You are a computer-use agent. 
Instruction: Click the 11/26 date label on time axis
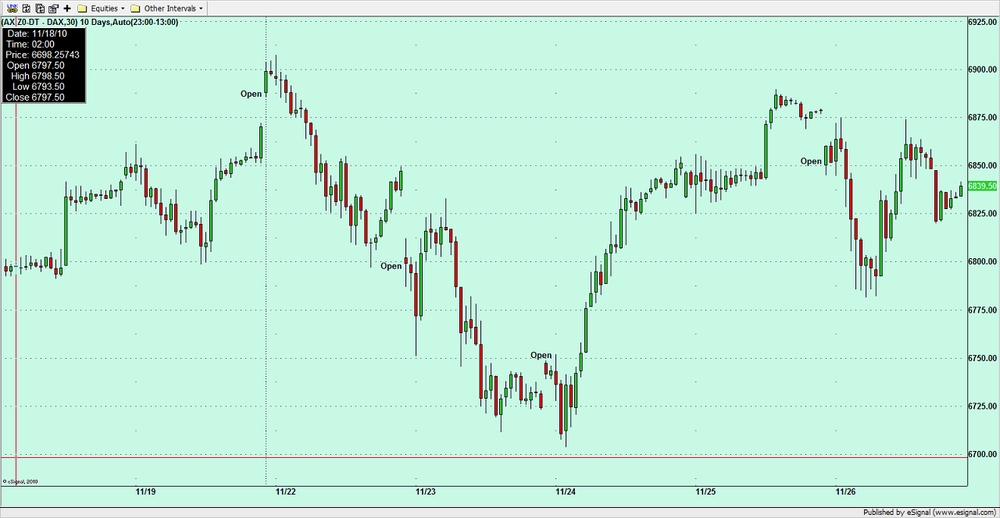[846, 492]
